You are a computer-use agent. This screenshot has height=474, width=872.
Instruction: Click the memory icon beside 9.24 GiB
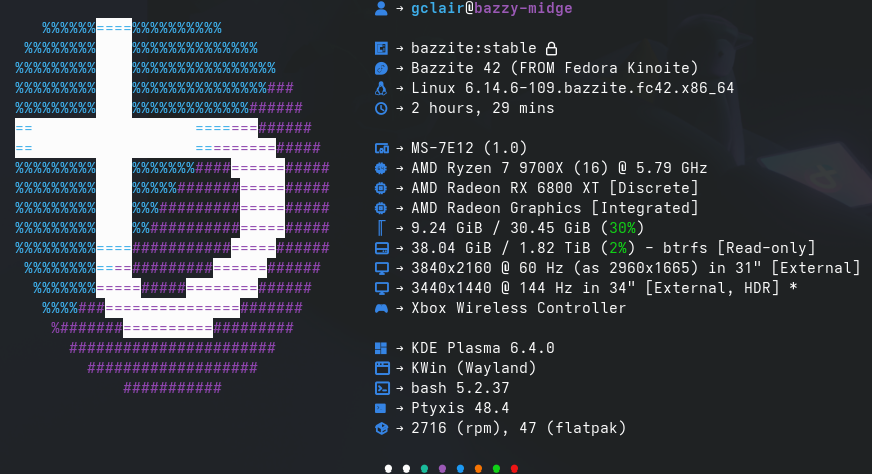381,228
